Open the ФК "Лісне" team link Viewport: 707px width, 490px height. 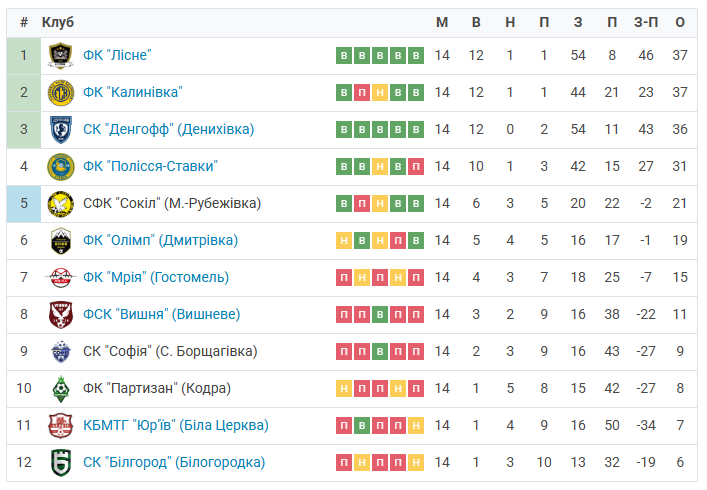coord(117,55)
